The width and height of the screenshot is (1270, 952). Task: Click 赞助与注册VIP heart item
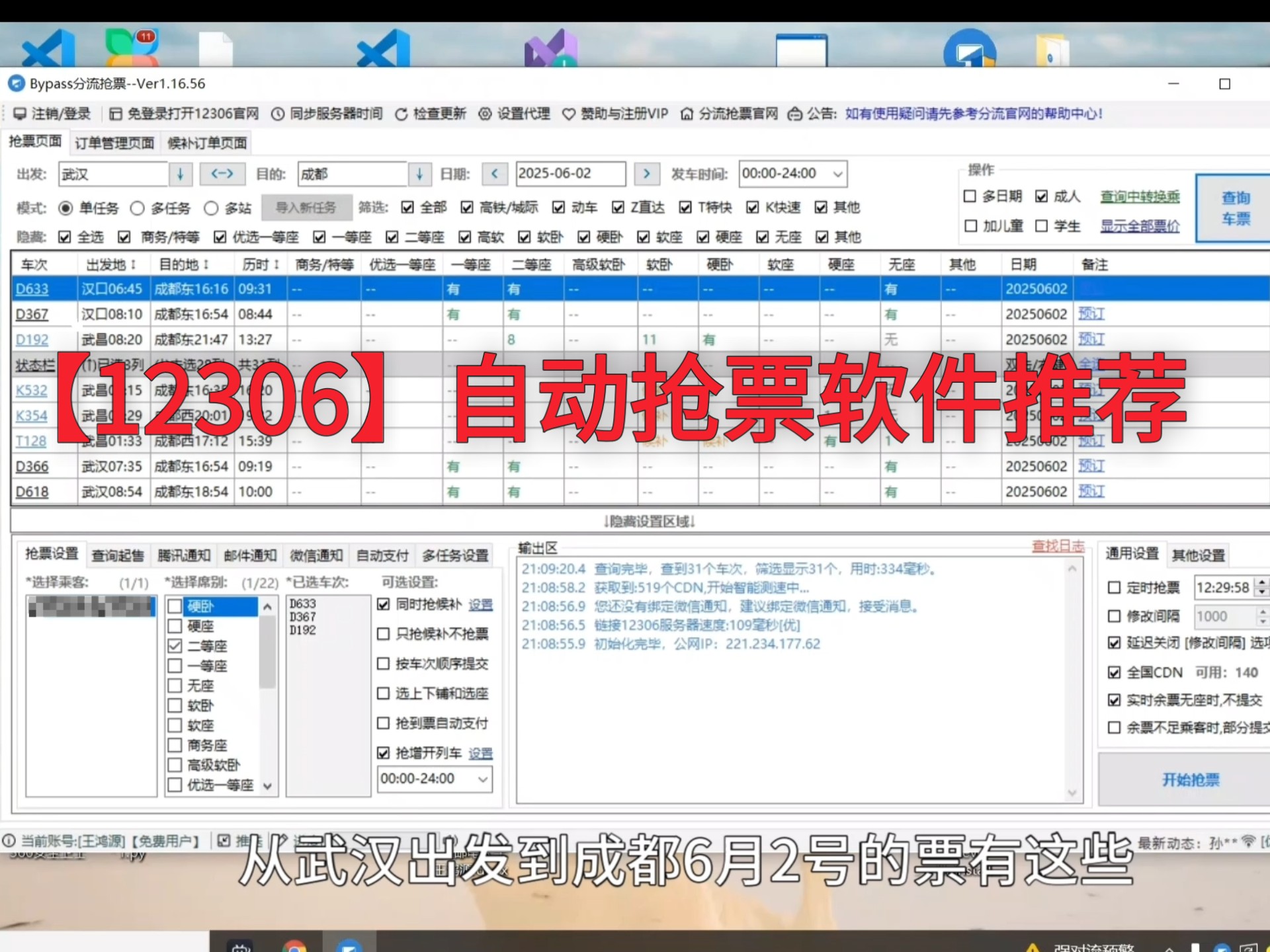615,114
